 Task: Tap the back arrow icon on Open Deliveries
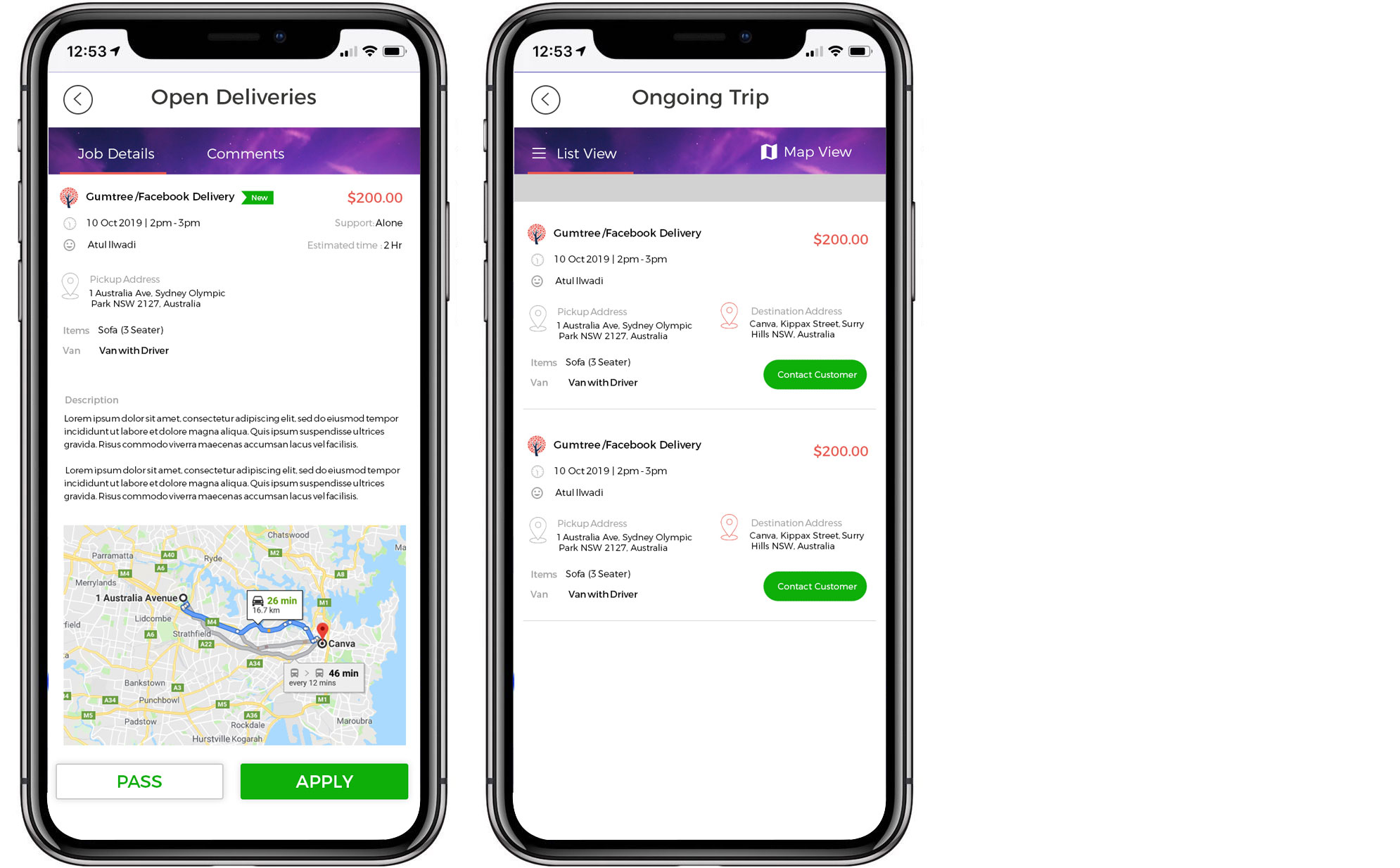coord(79,99)
